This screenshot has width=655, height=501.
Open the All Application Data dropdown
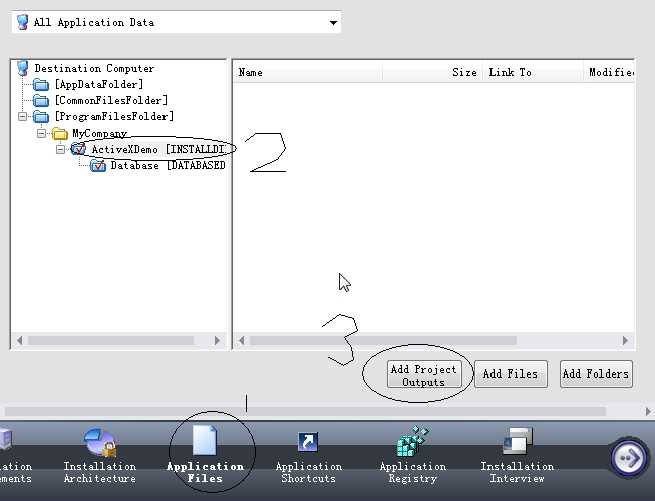[x=333, y=23]
